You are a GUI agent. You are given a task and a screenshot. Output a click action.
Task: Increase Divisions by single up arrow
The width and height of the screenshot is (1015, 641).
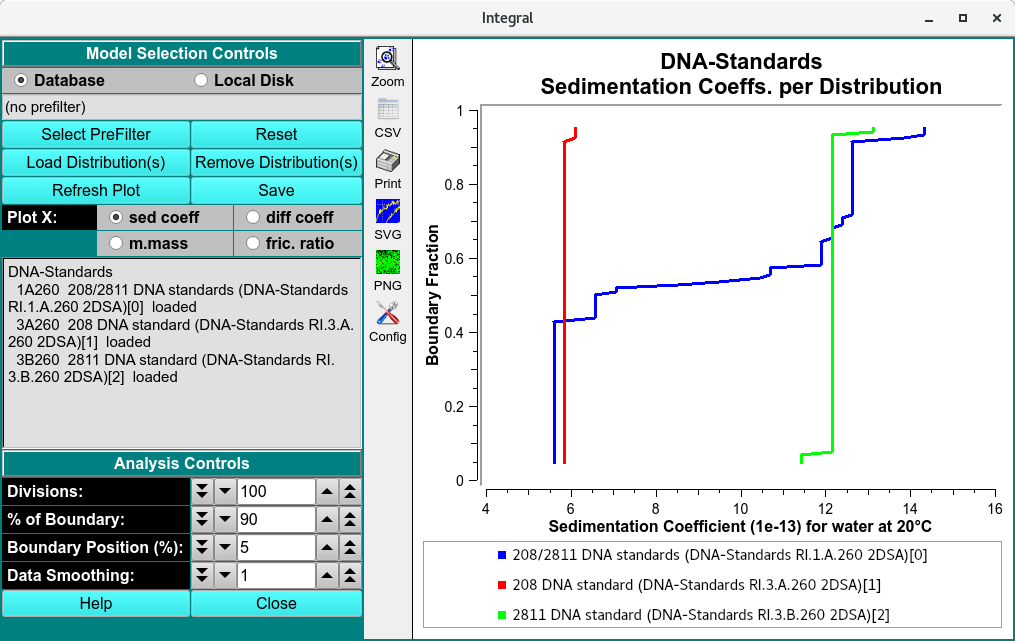click(328, 492)
